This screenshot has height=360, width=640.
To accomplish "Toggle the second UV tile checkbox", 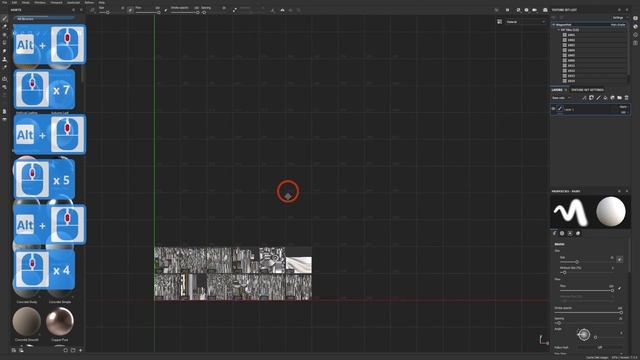I will coord(564,40).
